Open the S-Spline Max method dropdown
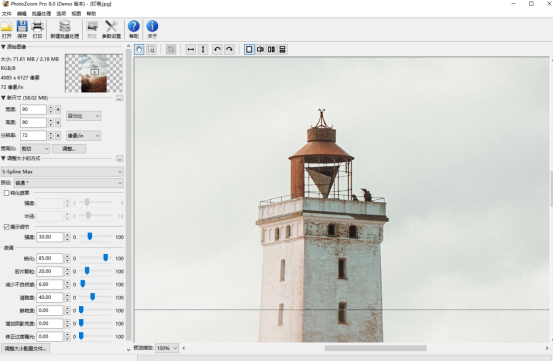553x361 pixels. click(62, 172)
